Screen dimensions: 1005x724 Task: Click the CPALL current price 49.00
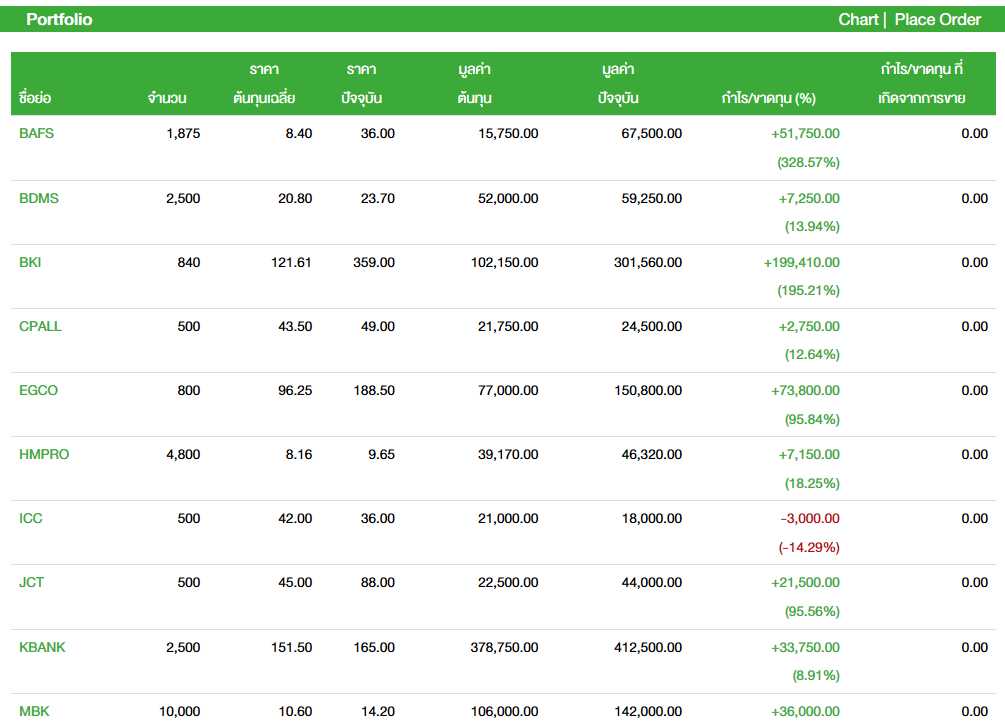coord(378,326)
